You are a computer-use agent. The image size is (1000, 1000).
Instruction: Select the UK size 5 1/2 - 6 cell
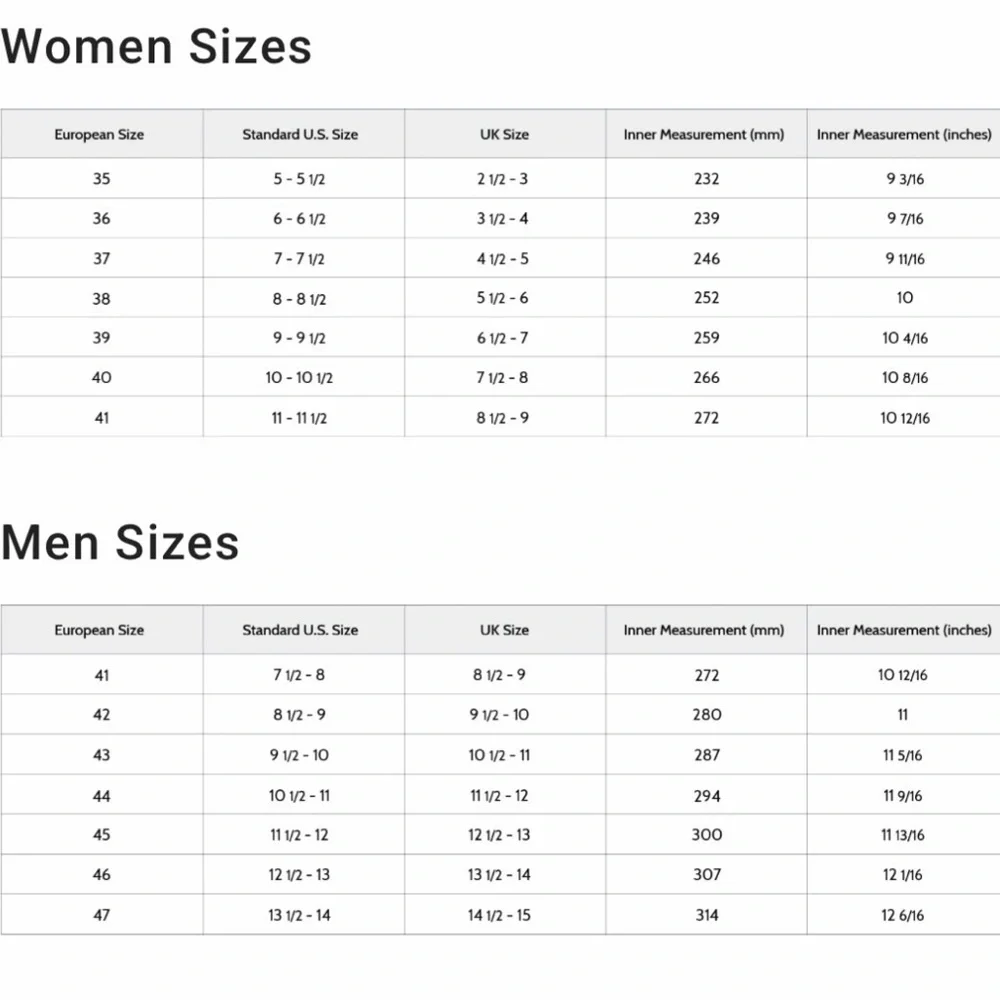pyautogui.click(x=503, y=298)
